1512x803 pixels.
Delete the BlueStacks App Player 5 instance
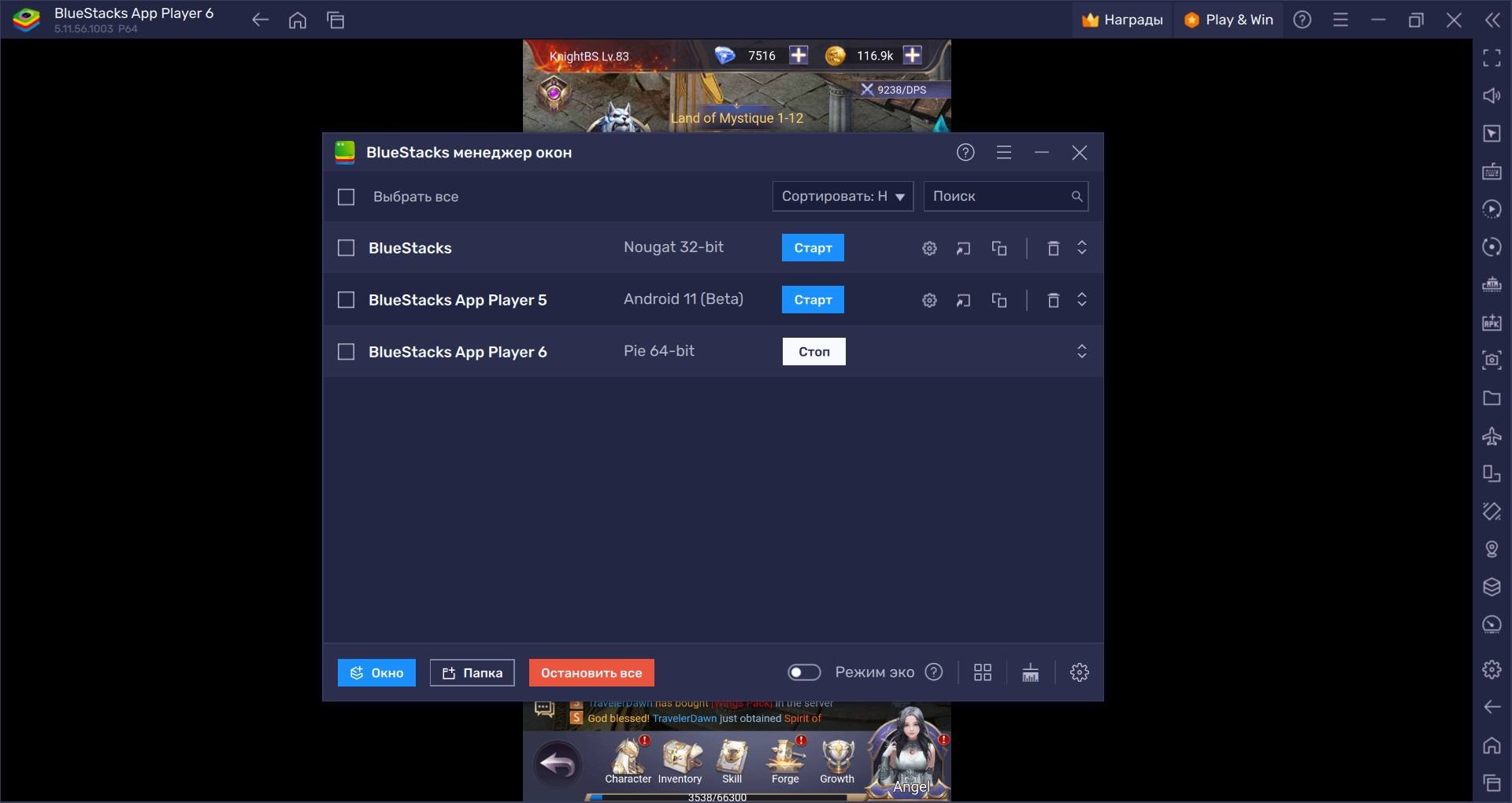click(1053, 301)
